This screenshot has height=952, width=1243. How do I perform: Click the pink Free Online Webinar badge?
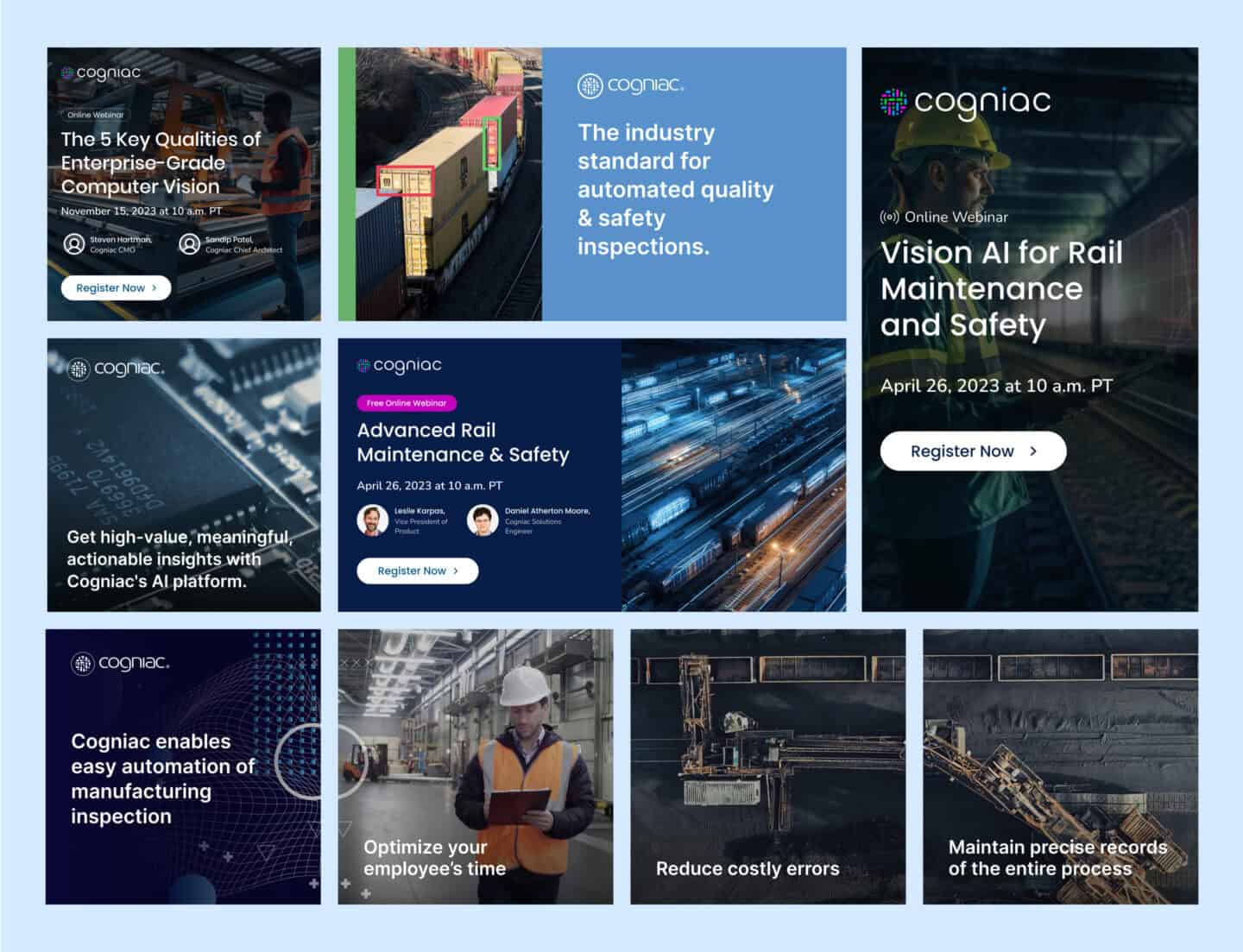pos(406,403)
